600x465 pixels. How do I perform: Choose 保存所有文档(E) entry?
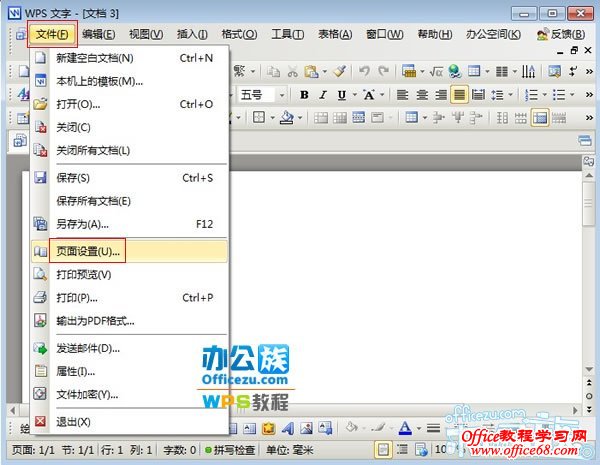pos(130,201)
